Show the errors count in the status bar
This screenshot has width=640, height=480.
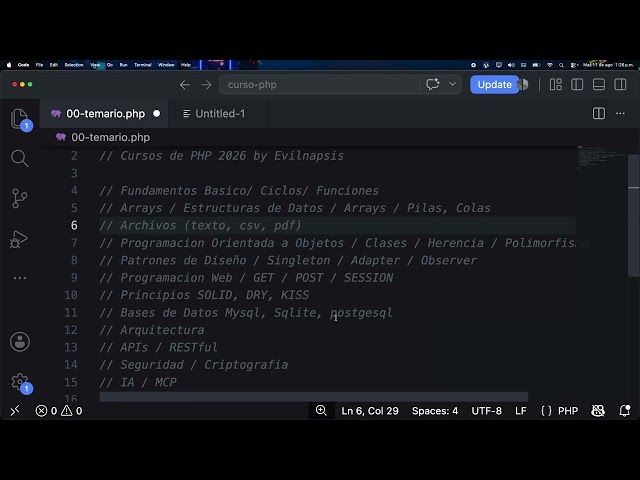pyautogui.click(x=46, y=411)
